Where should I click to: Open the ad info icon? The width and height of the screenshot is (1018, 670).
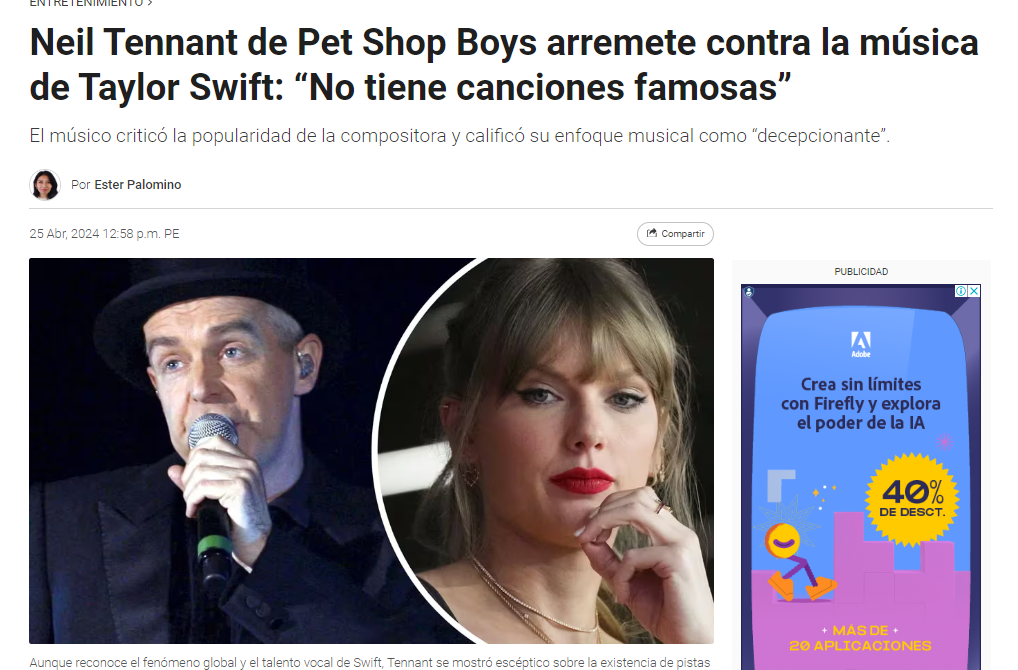[x=961, y=292]
